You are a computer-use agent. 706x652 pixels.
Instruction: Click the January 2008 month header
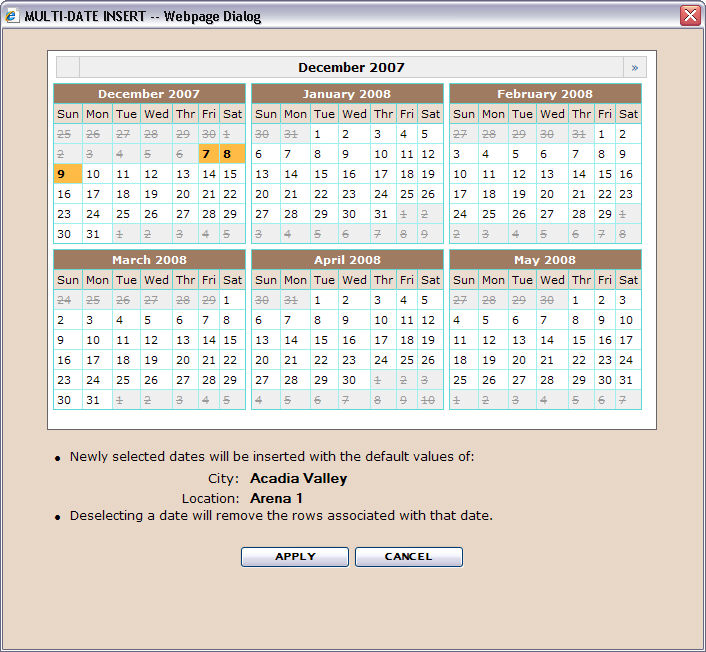tap(347, 94)
